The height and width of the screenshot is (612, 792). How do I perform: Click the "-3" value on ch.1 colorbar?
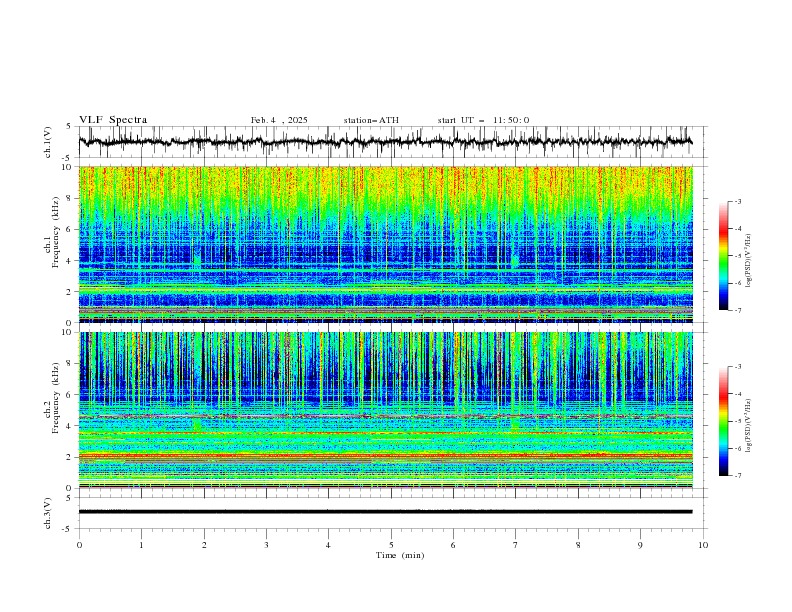(x=737, y=201)
